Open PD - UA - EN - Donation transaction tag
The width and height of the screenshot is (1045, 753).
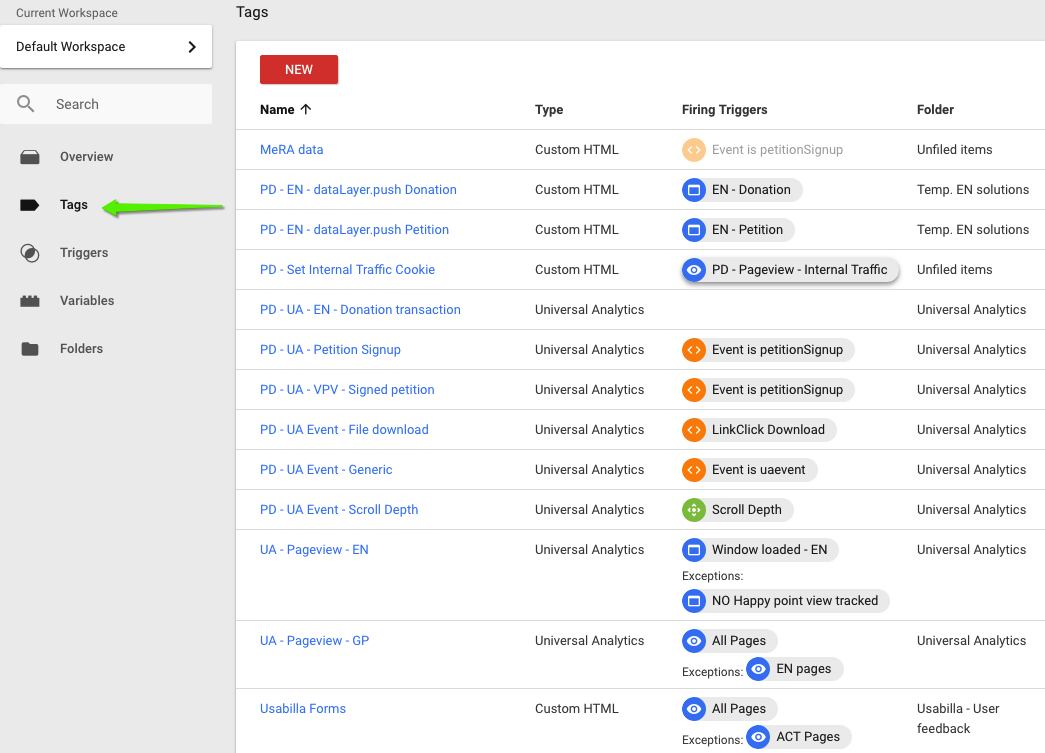coord(360,310)
